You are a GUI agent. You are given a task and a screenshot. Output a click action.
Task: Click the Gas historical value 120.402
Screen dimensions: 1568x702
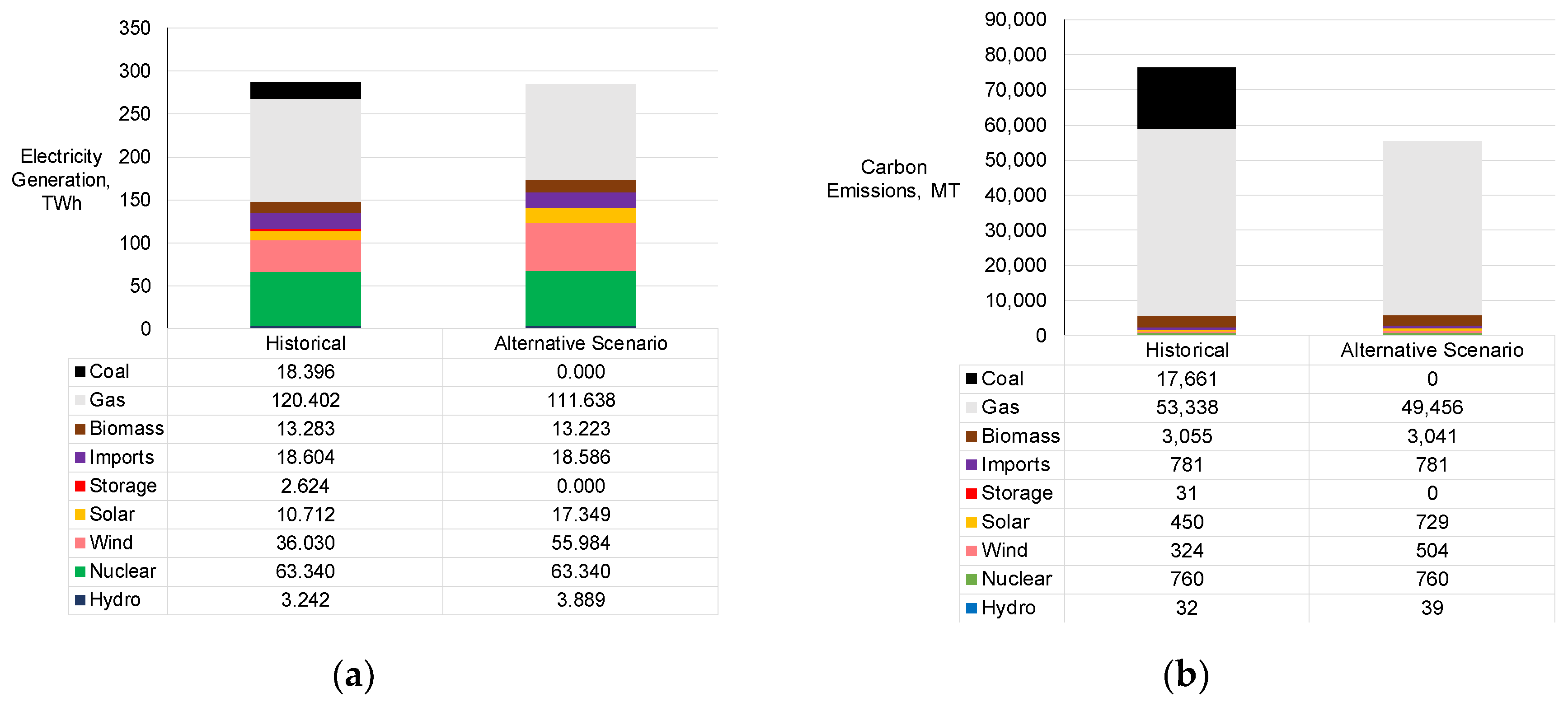[305, 400]
